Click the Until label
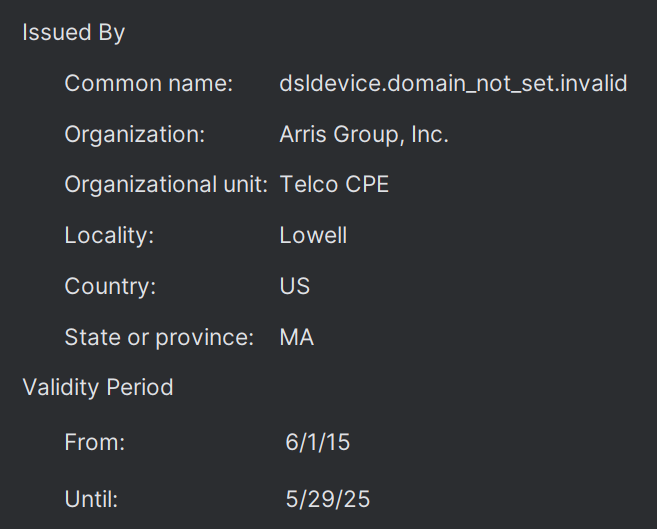The width and height of the screenshot is (657, 529). pos(91,498)
